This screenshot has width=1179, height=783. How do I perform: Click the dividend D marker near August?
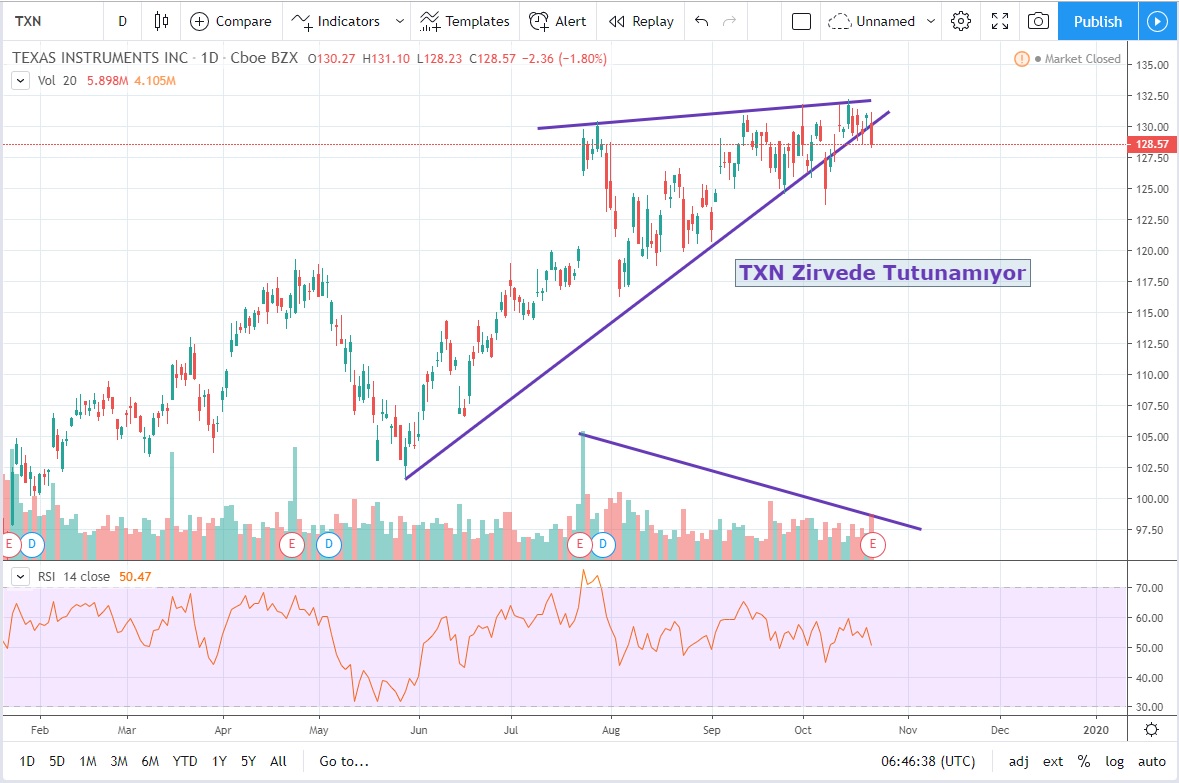tap(603, 544)
